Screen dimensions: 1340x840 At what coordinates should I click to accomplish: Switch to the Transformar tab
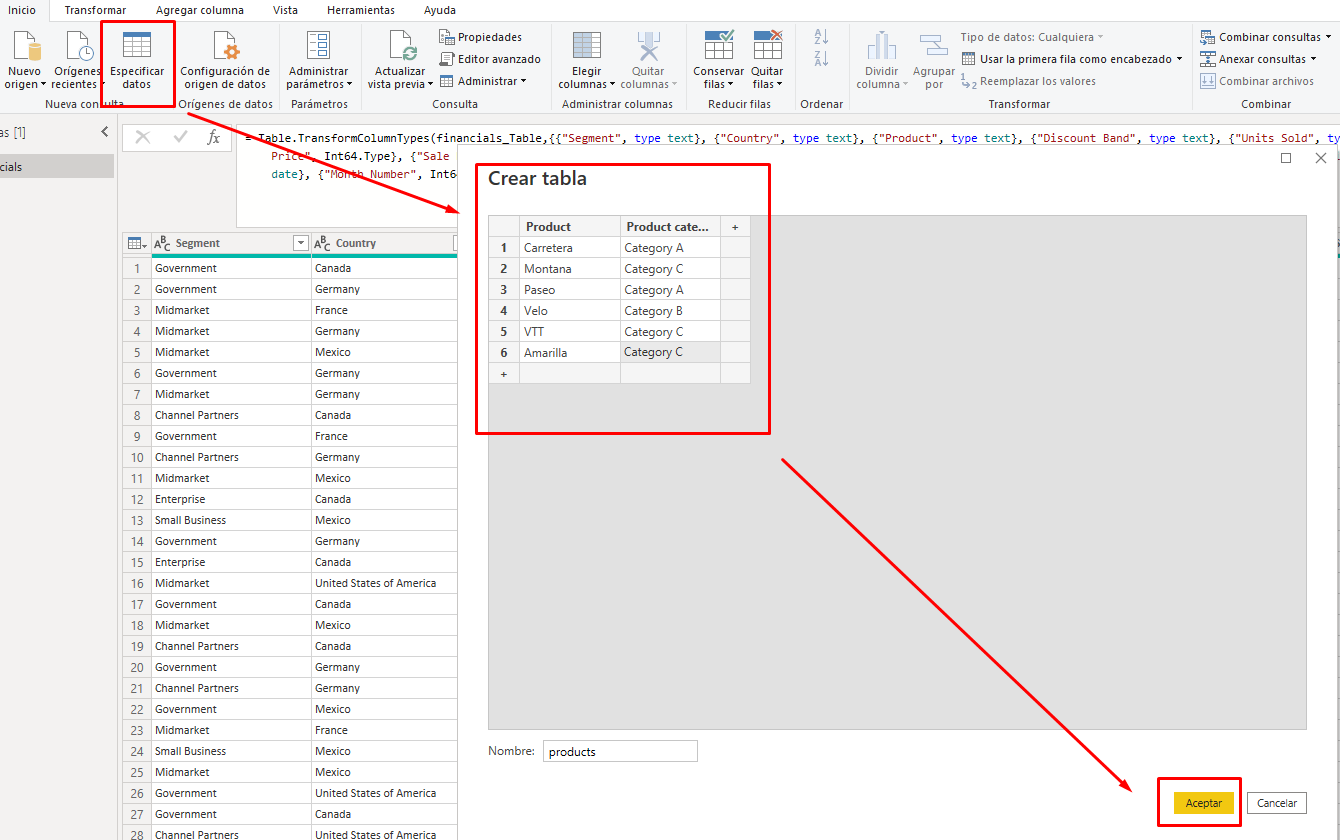[95, 10]
